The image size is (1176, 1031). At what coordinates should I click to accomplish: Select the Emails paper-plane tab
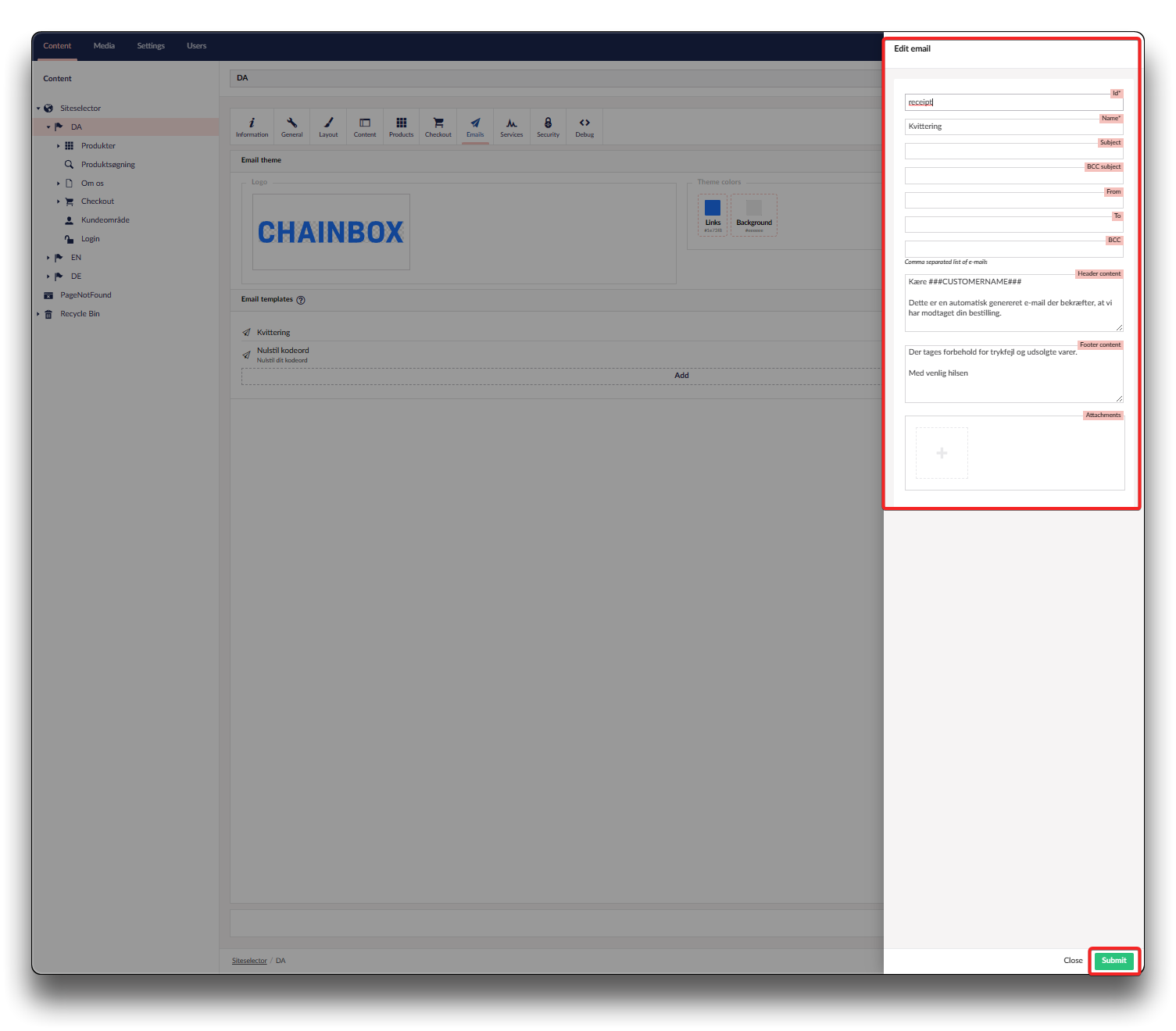[x=475, y=127]
